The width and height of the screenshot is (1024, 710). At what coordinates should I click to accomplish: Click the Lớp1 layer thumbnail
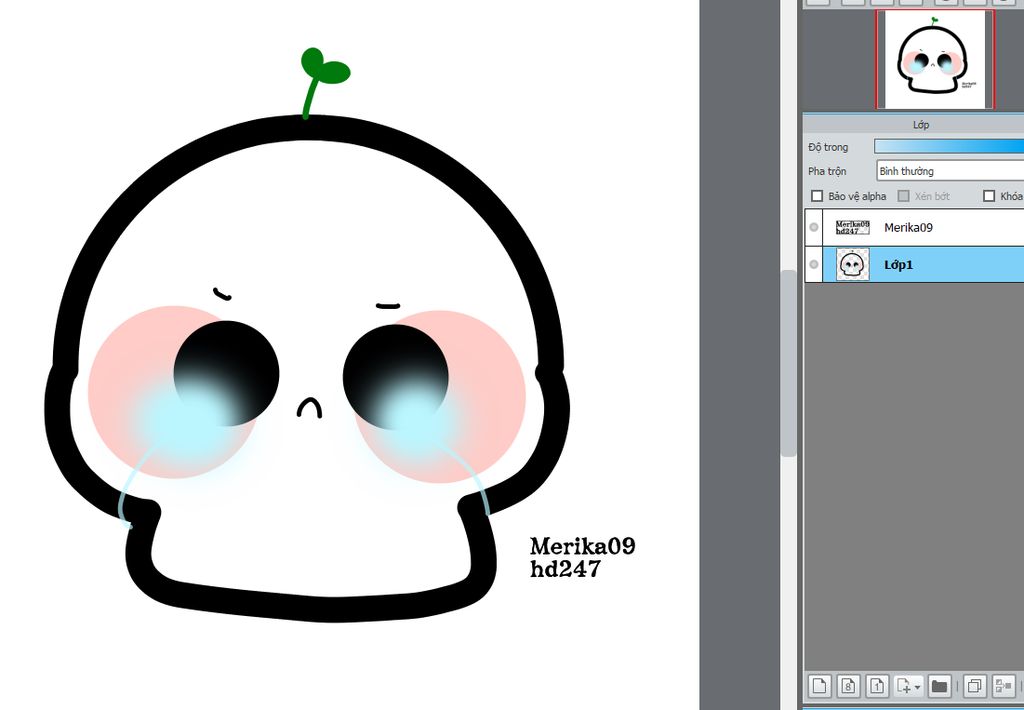(852, 265)
